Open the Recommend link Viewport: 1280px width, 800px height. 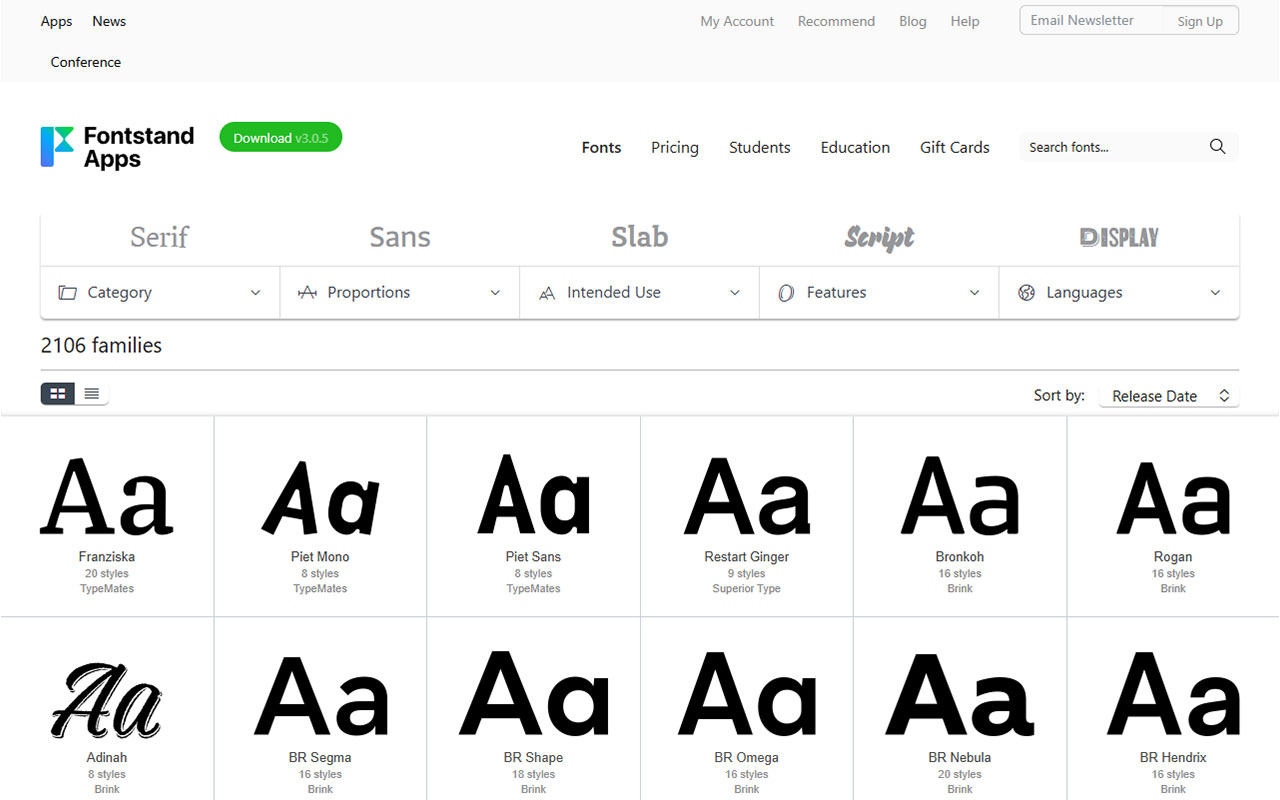click(836, 21)
